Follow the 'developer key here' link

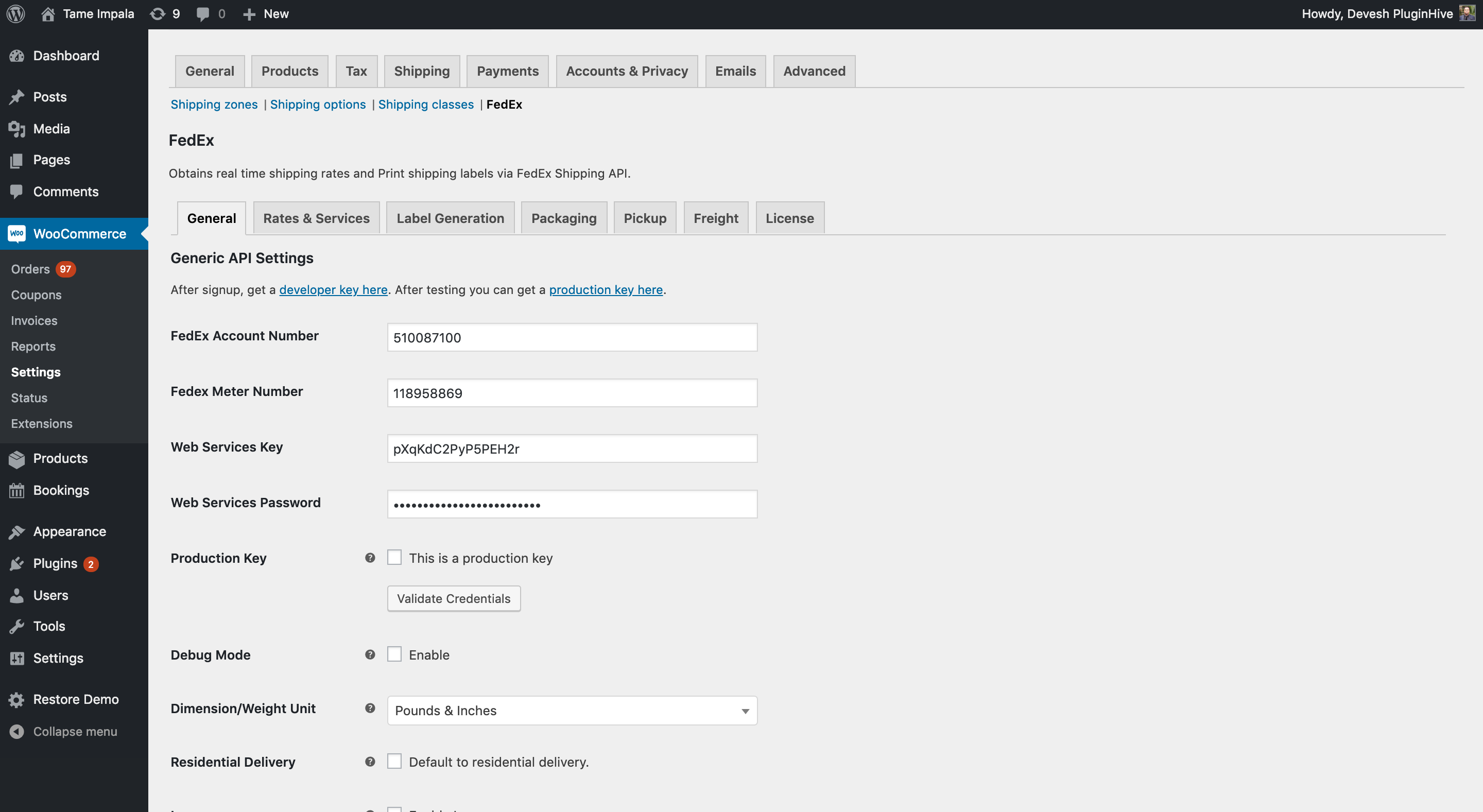coord(333,289)
